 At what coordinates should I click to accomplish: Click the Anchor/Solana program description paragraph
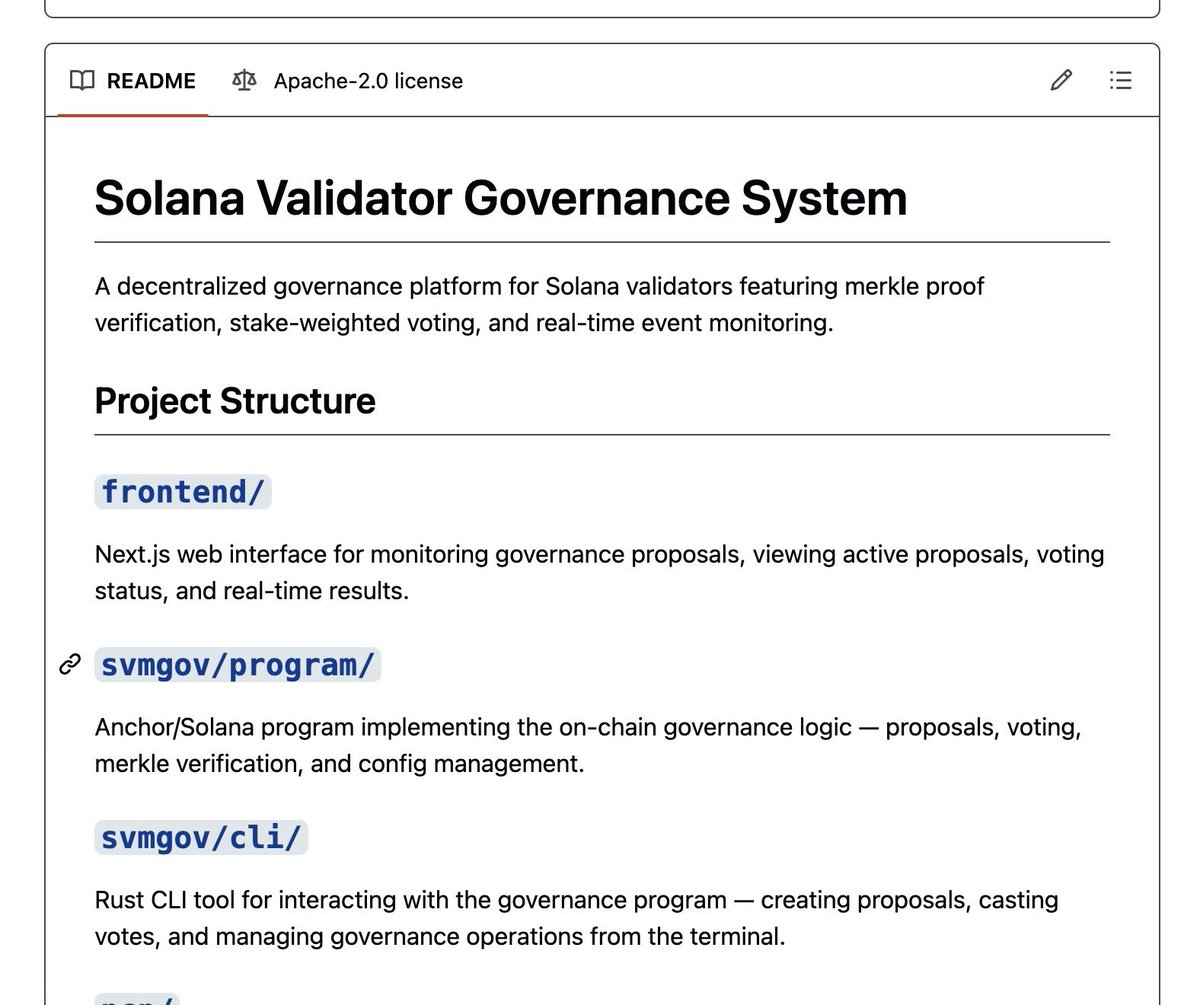[588, 745]
